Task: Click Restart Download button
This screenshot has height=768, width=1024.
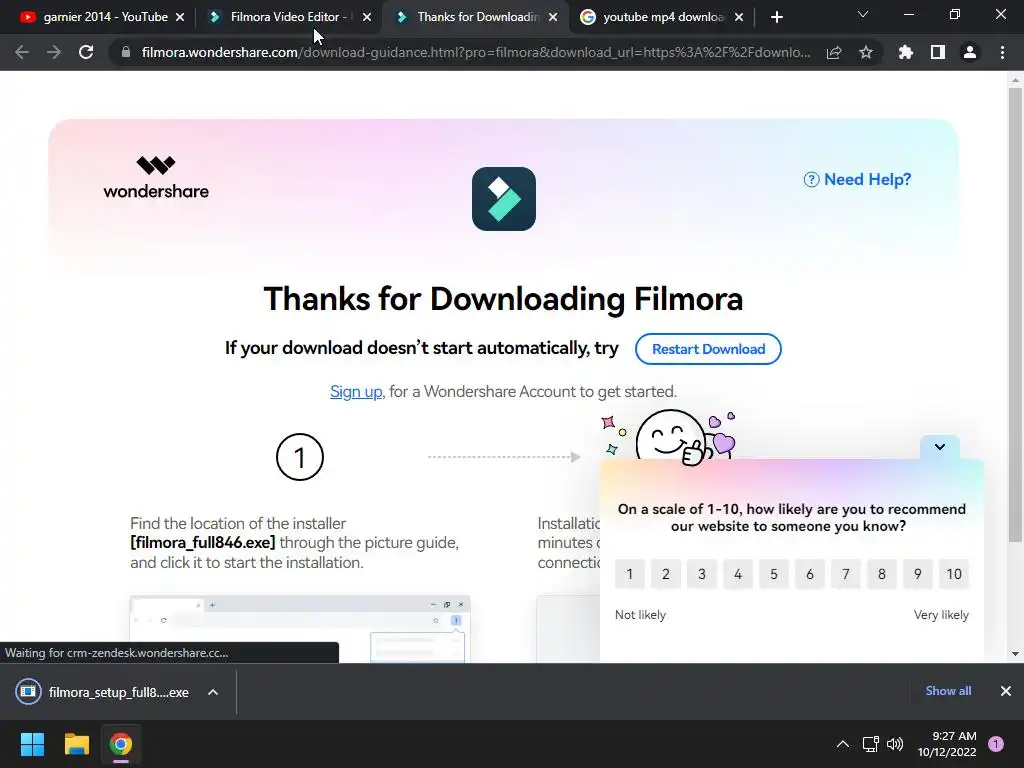Action: click(708, 349)
